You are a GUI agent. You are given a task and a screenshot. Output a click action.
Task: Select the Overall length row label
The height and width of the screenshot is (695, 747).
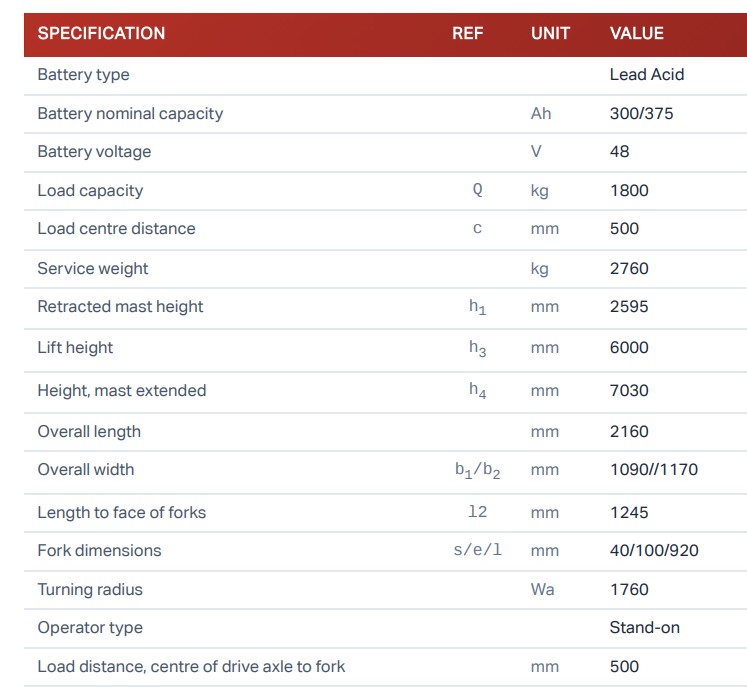[x=89, y=432]
